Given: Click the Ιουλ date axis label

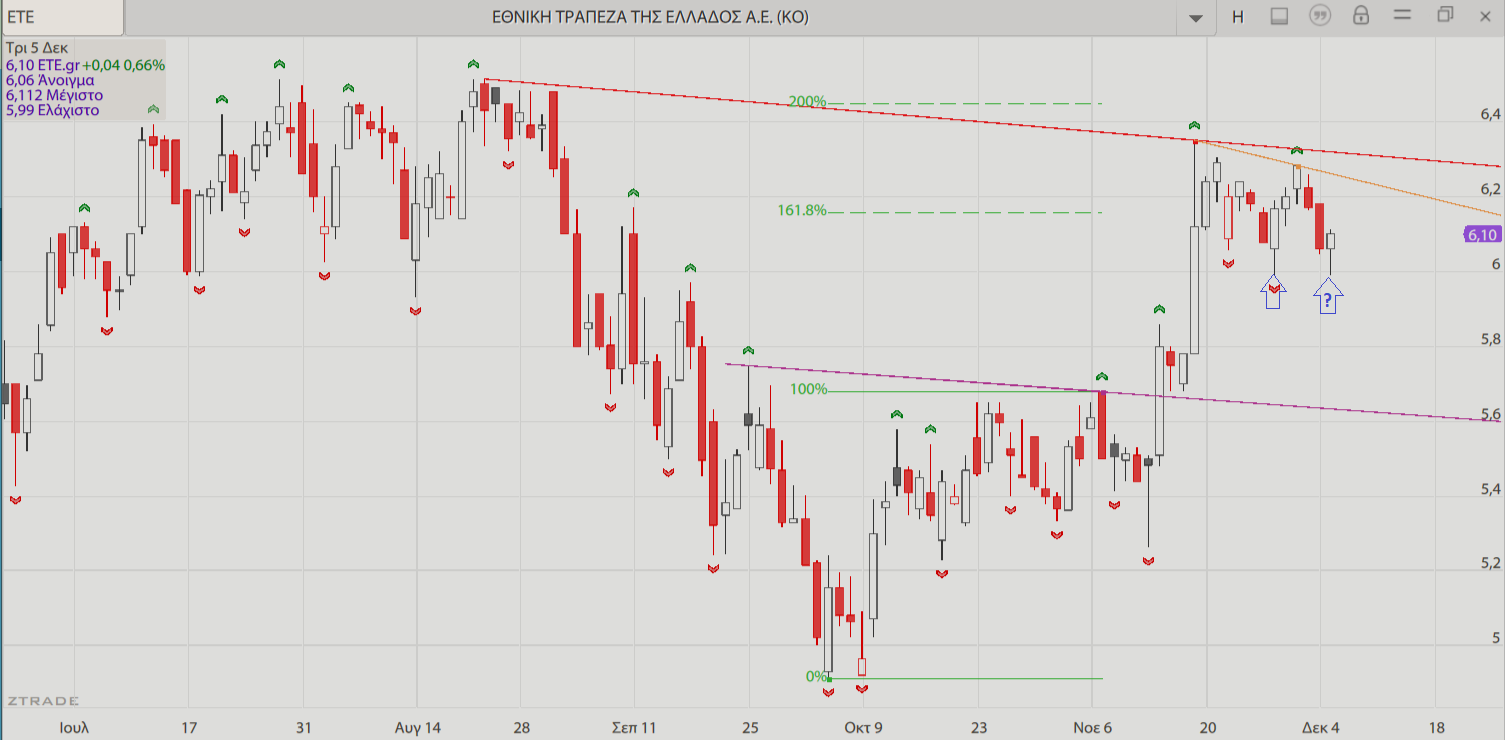Looking at the screenshot, I should tap(74, 727).
